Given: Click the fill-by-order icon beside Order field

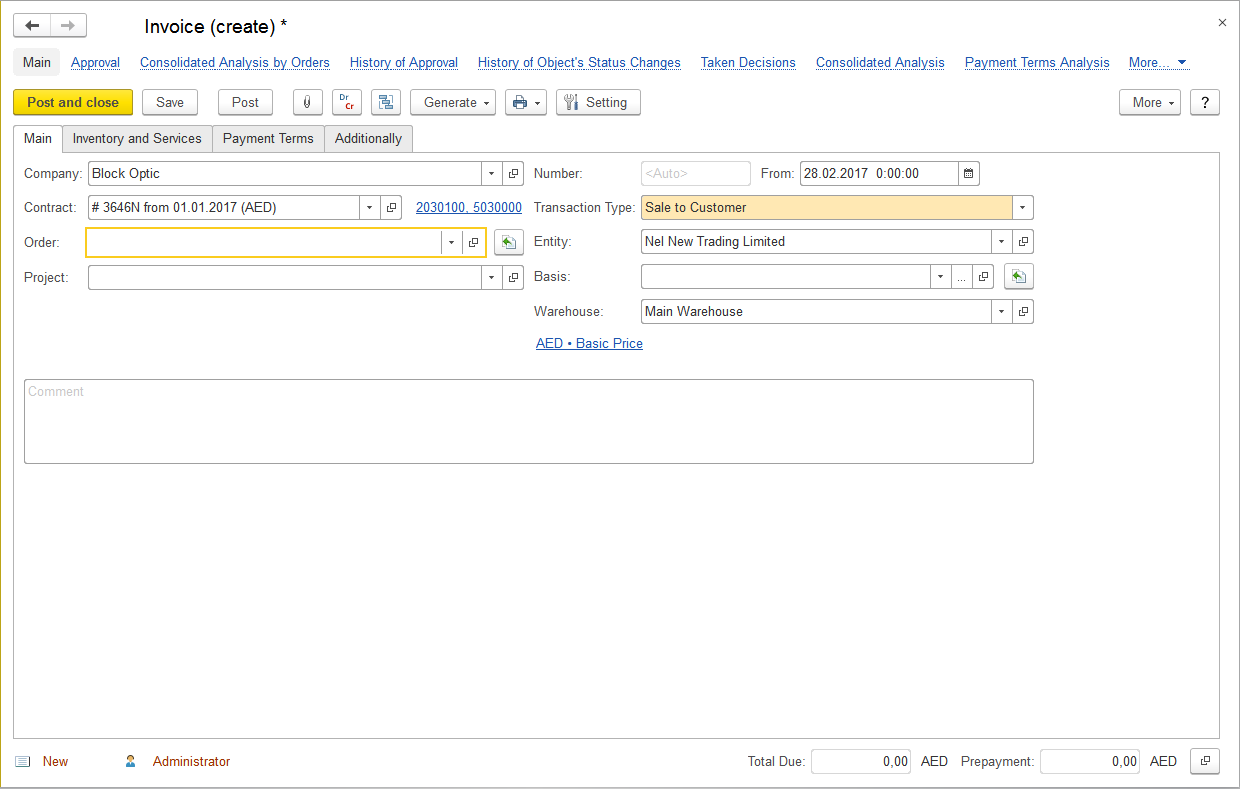Looking at the screenshot, I should 509,243.
